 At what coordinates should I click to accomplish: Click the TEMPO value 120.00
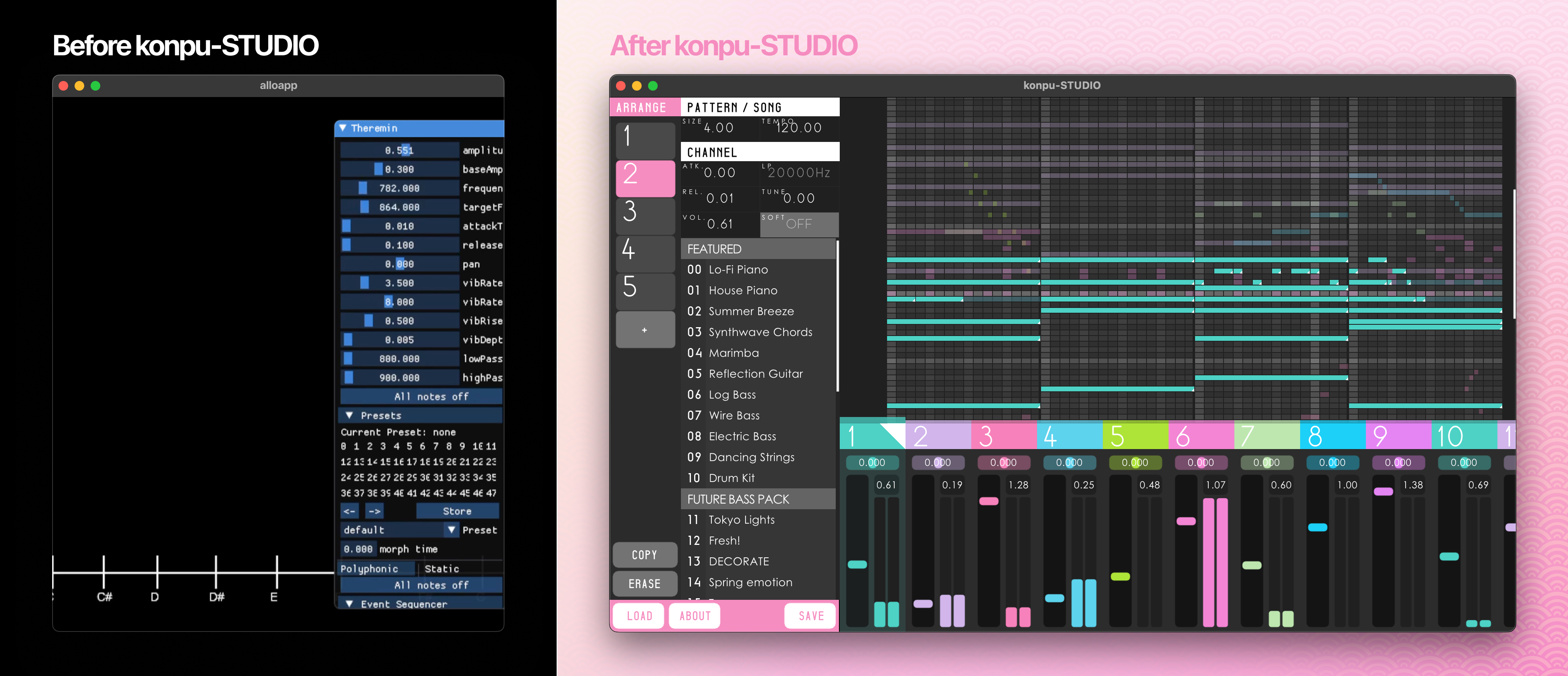tap(799, 128)
